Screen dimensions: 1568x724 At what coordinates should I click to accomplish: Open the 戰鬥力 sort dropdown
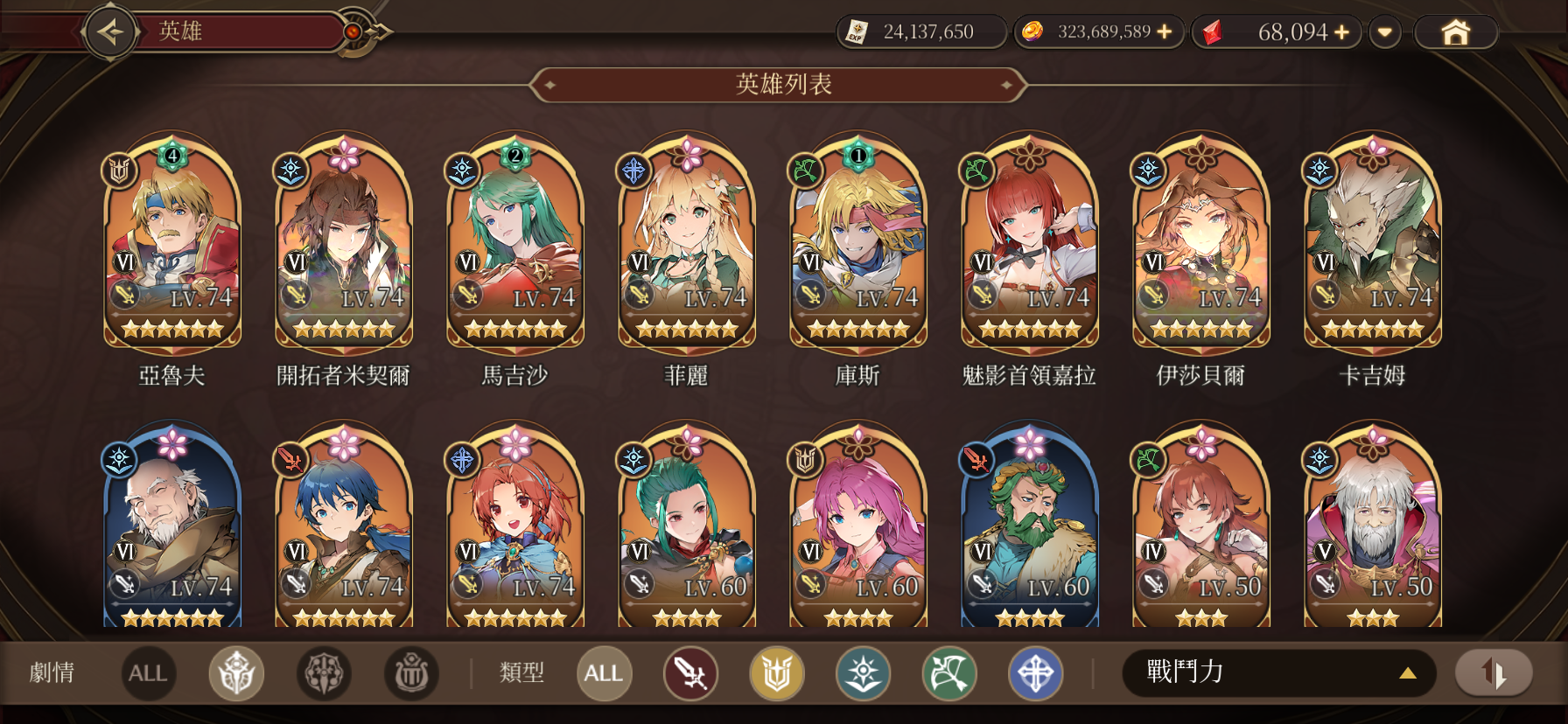(x=1279, y=672)
